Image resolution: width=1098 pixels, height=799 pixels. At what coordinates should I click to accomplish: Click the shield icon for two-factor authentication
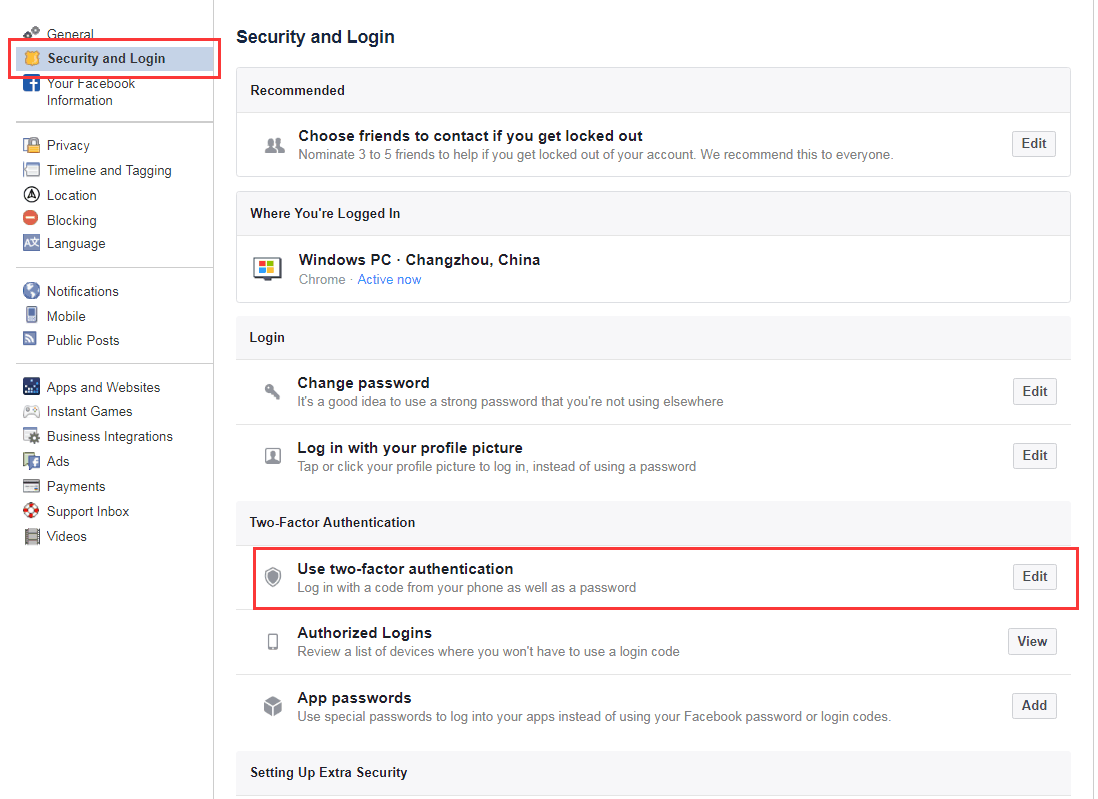point(273,576)
